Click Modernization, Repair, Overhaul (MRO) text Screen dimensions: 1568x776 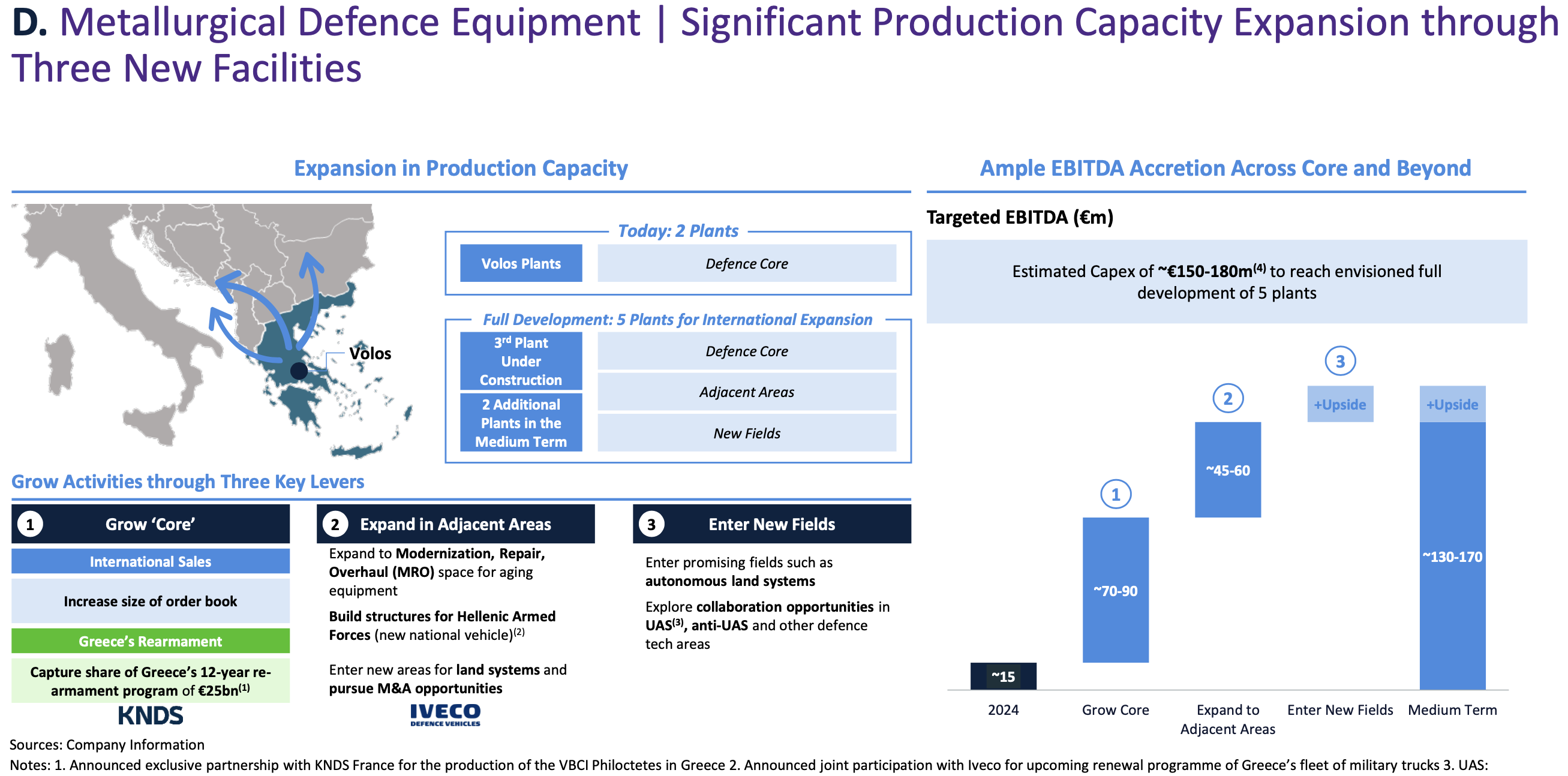point(437,572)
